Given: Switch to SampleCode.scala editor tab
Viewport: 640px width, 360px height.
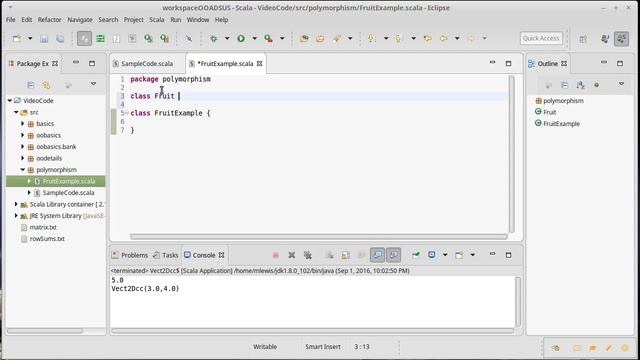Looking at the screenshot, I should pyautogui.click(x=147, y=64).
